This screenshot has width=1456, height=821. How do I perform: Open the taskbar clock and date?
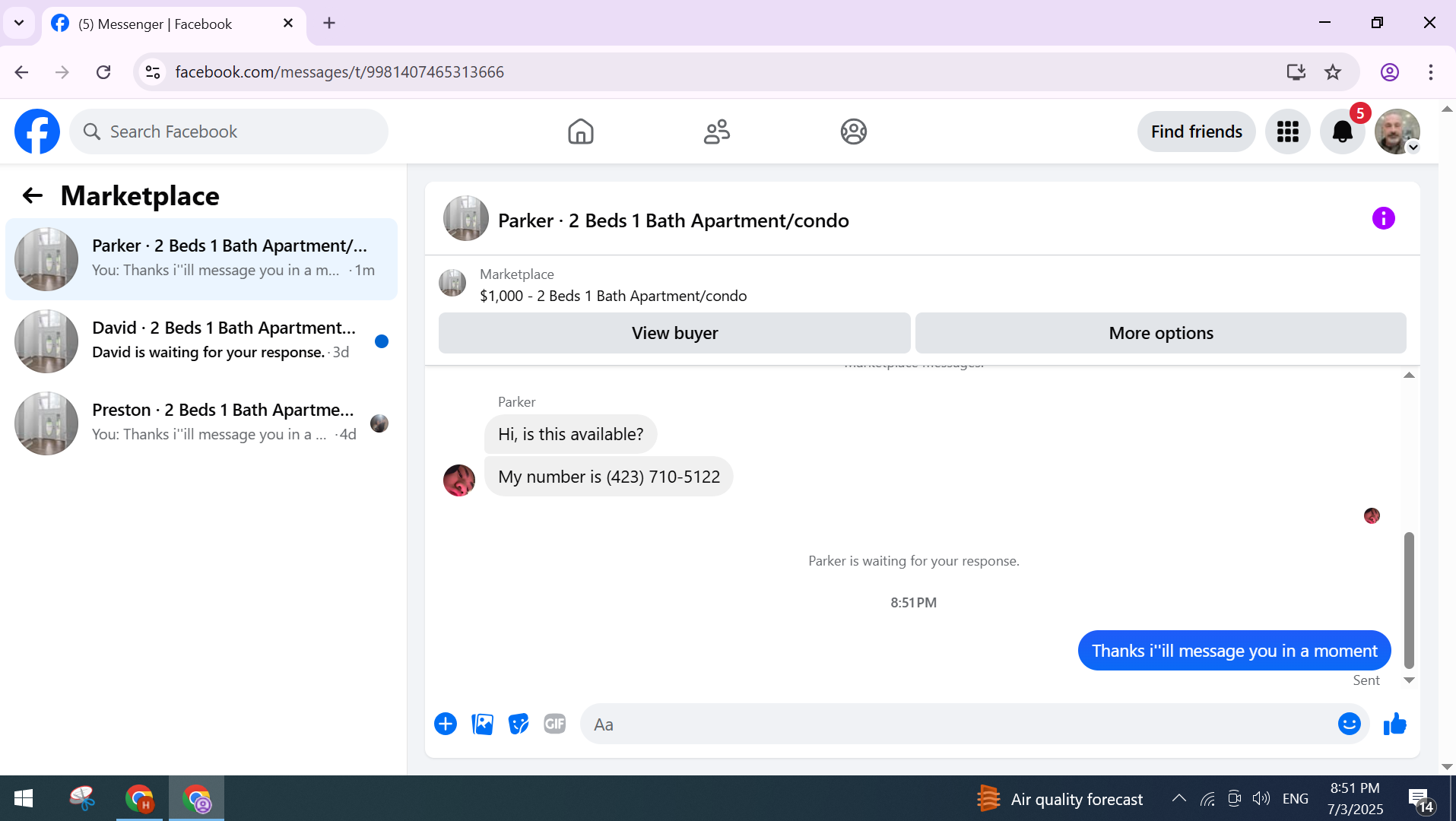[x=1355, y=799]
